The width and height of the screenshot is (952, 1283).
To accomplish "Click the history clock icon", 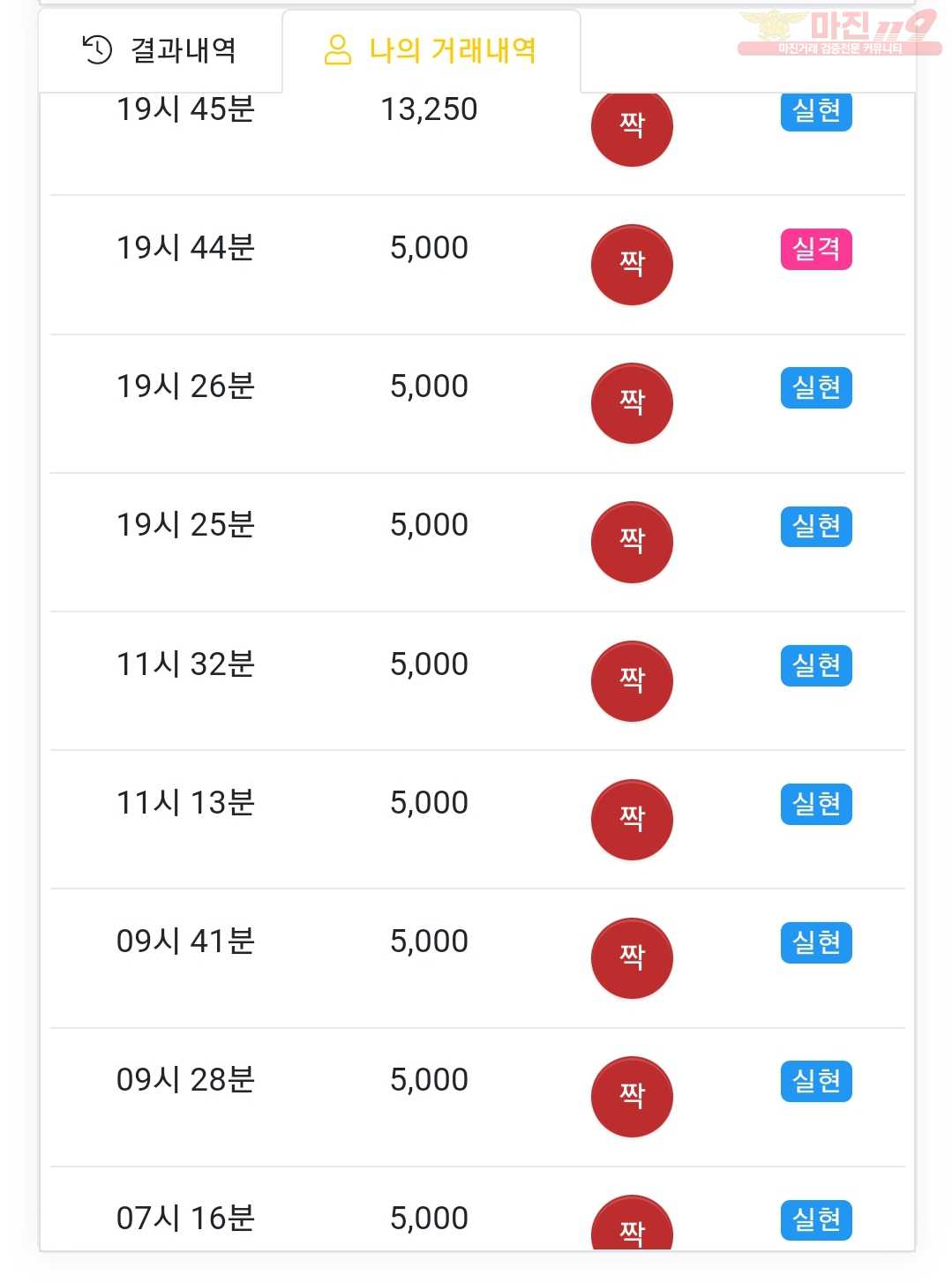I will tap(97, 50).
